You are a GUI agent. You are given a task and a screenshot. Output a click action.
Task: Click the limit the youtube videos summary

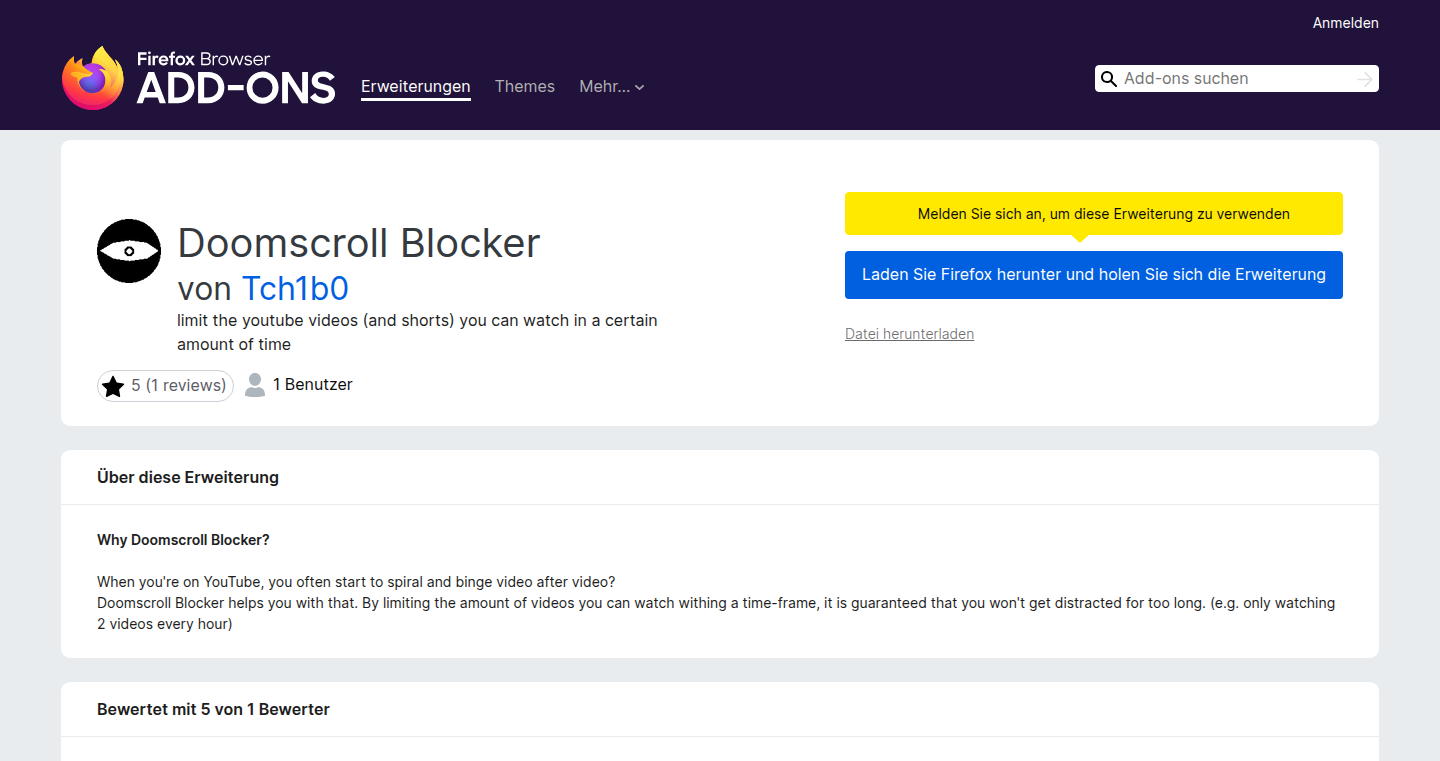[x=417, y=333]
